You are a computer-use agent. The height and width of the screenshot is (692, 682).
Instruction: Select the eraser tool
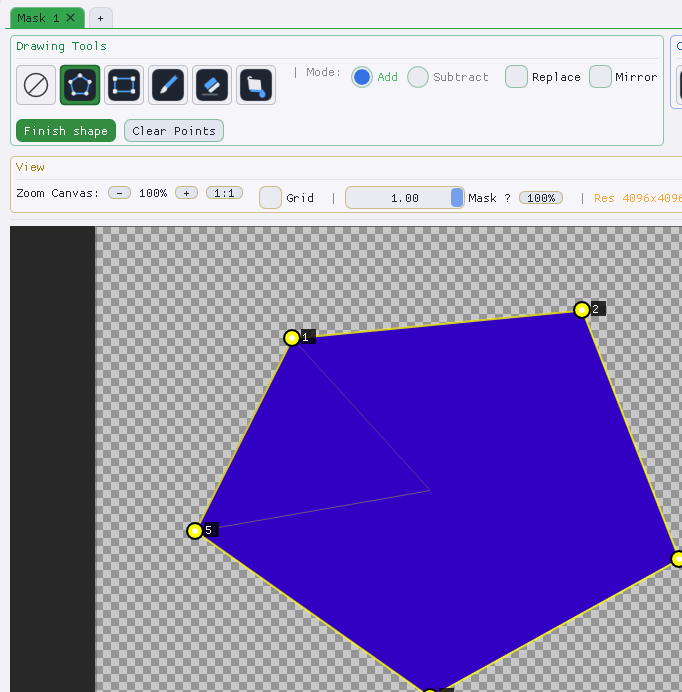[212, 85]
